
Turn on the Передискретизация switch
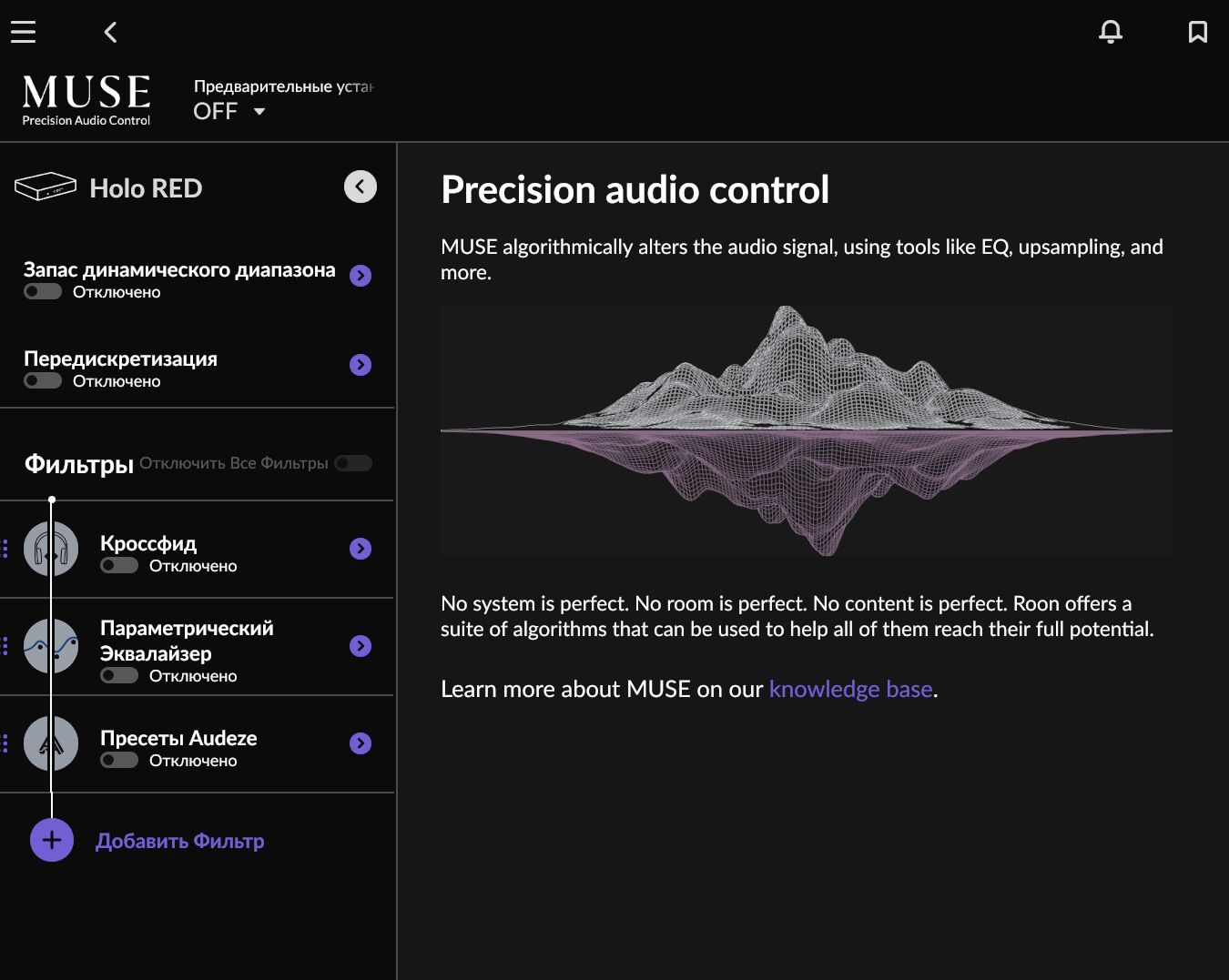43,381
